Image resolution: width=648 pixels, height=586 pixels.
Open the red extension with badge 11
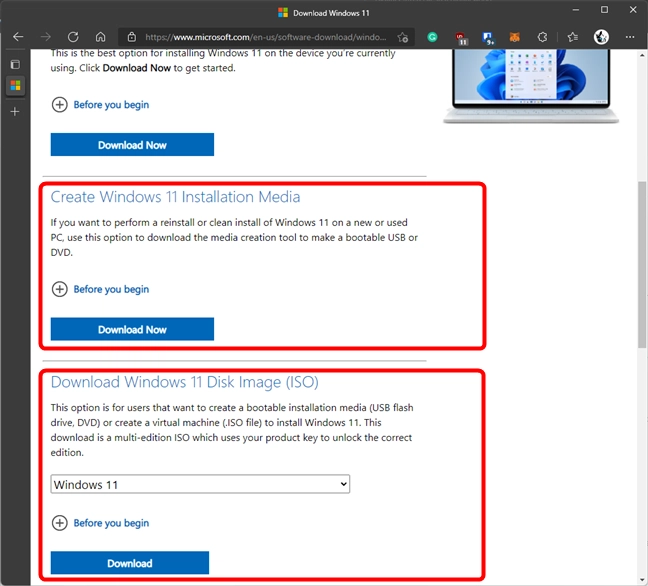point(461,38)
